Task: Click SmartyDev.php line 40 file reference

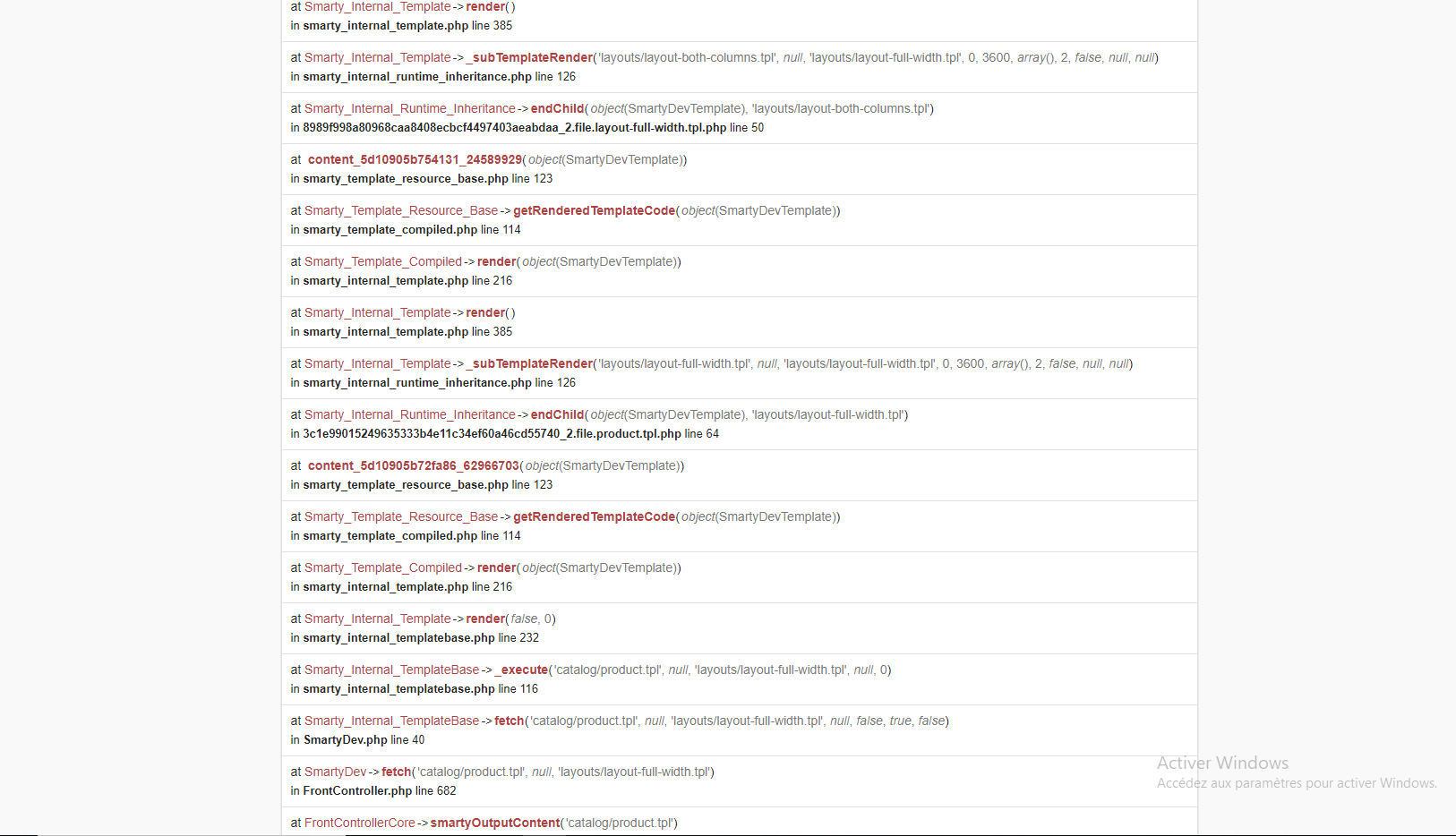Action: click(x=357, y=740)
